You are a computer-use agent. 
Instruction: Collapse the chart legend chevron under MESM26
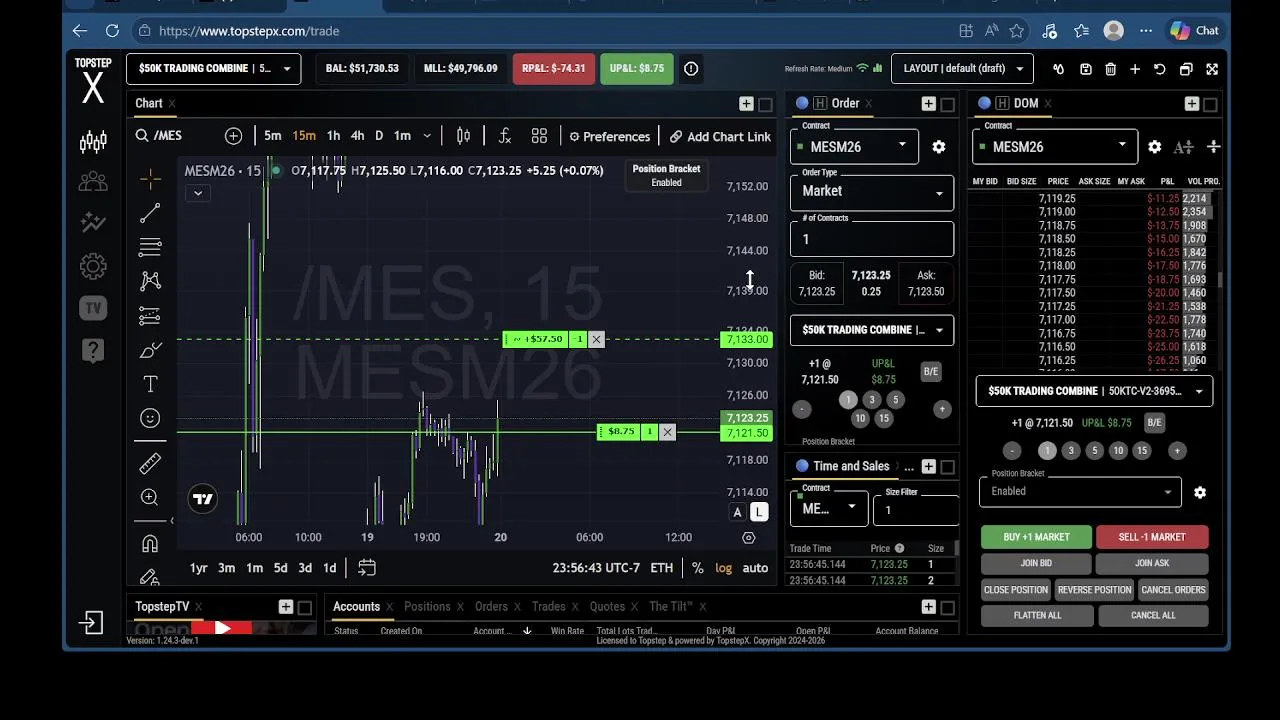[198, 193]
